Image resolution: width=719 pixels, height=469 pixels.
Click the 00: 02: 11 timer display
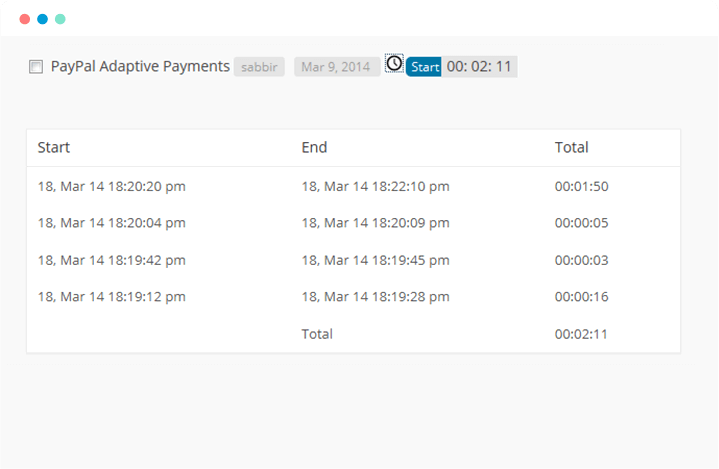pos(479,67)
